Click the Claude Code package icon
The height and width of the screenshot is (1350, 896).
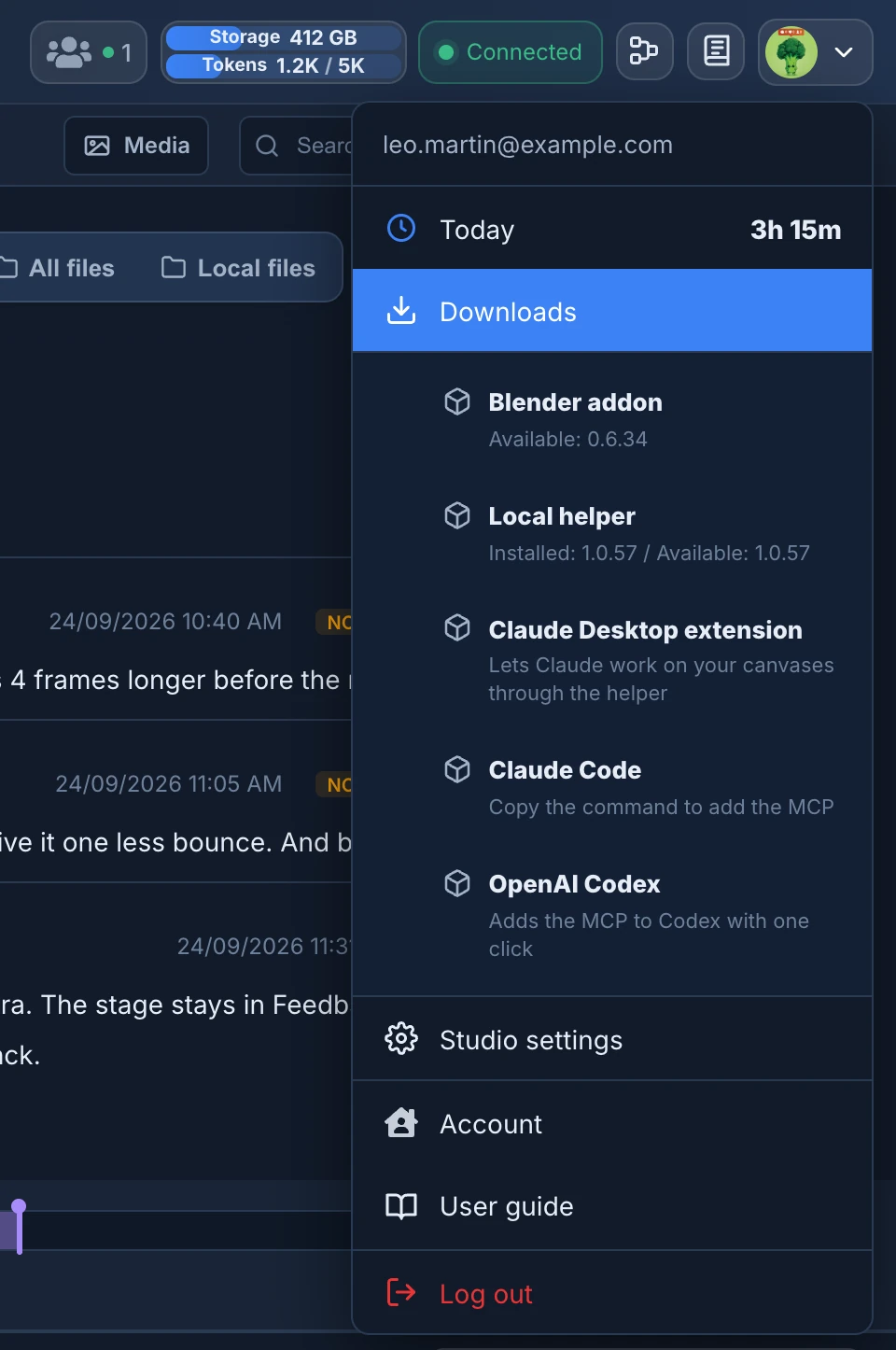point(457,769)
